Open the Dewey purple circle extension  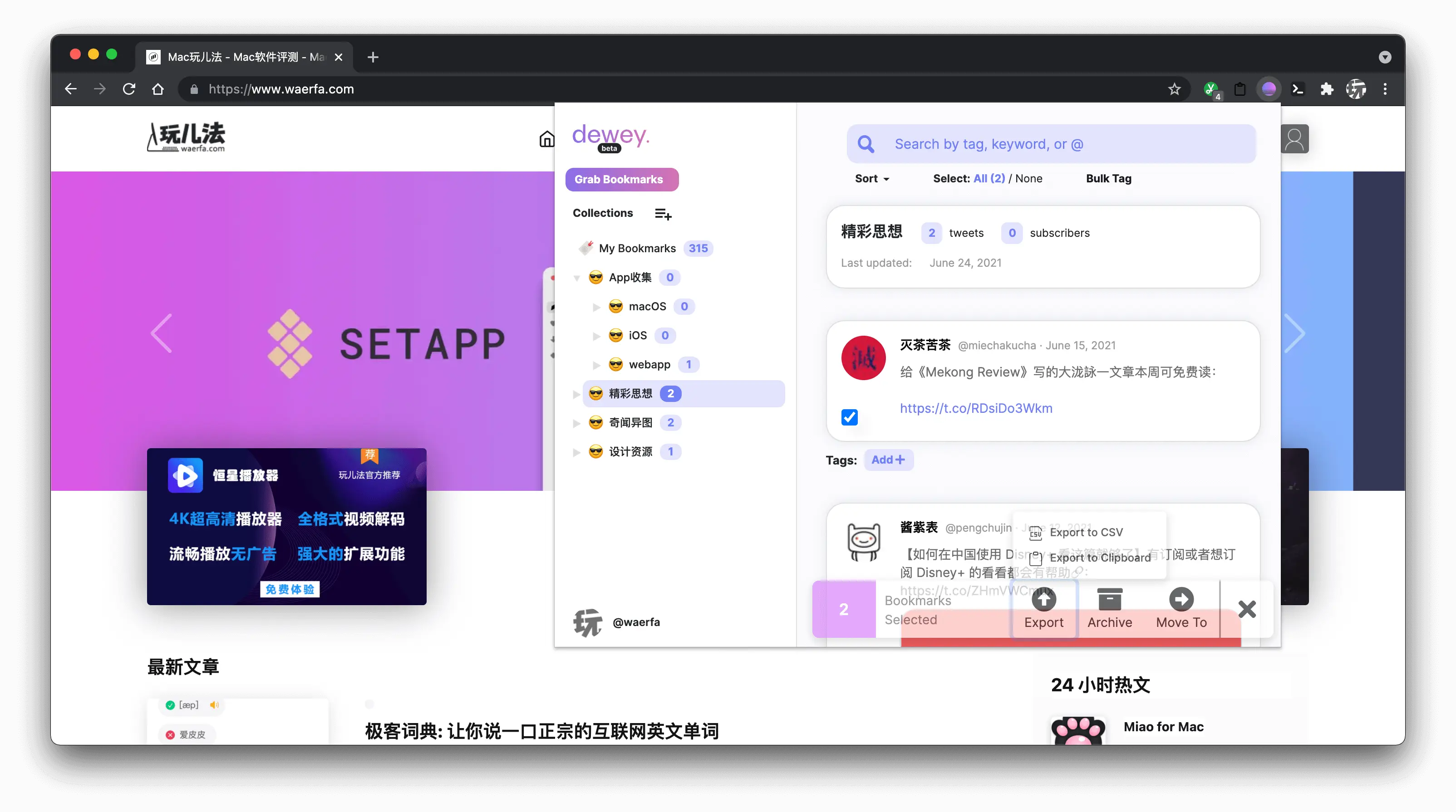point(1269,89)
